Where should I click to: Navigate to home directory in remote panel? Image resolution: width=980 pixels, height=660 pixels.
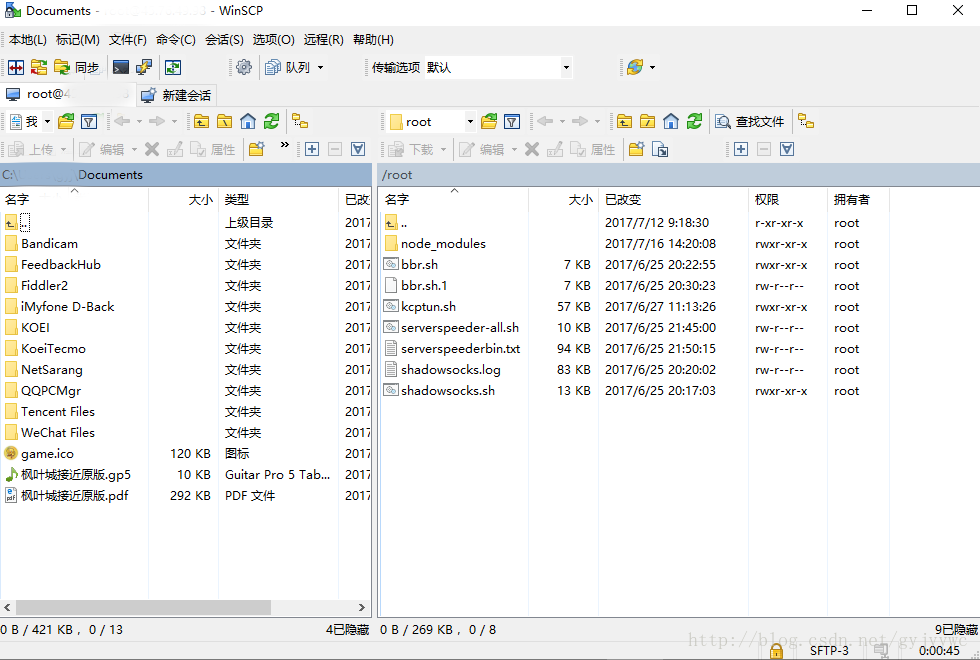pyautogui.click(x=671, y=122)
